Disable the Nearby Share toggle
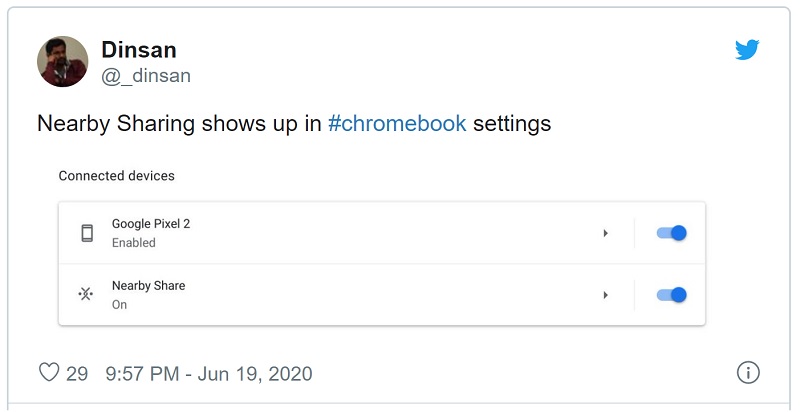The height and width of the screenshot is (412, 800). tap(672, 295)
